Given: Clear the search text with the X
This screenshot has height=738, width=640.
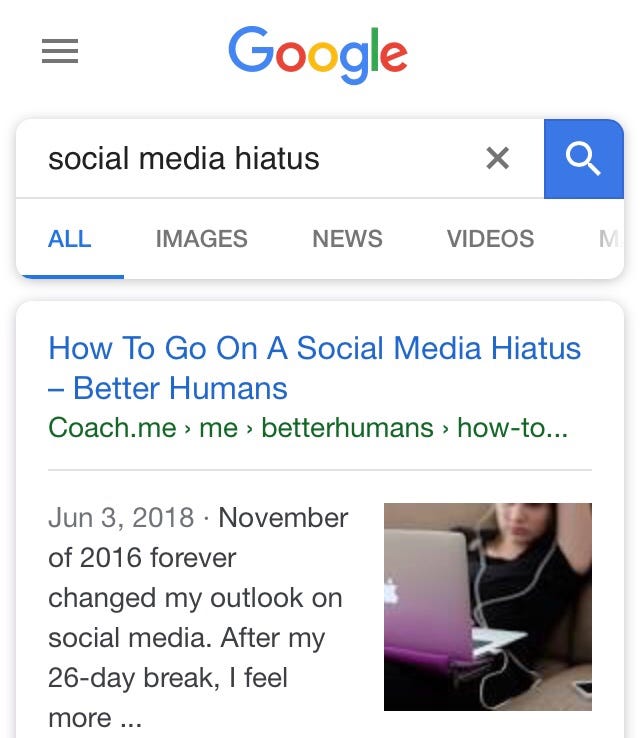Looking at the screenshot, I should [497, 158].
